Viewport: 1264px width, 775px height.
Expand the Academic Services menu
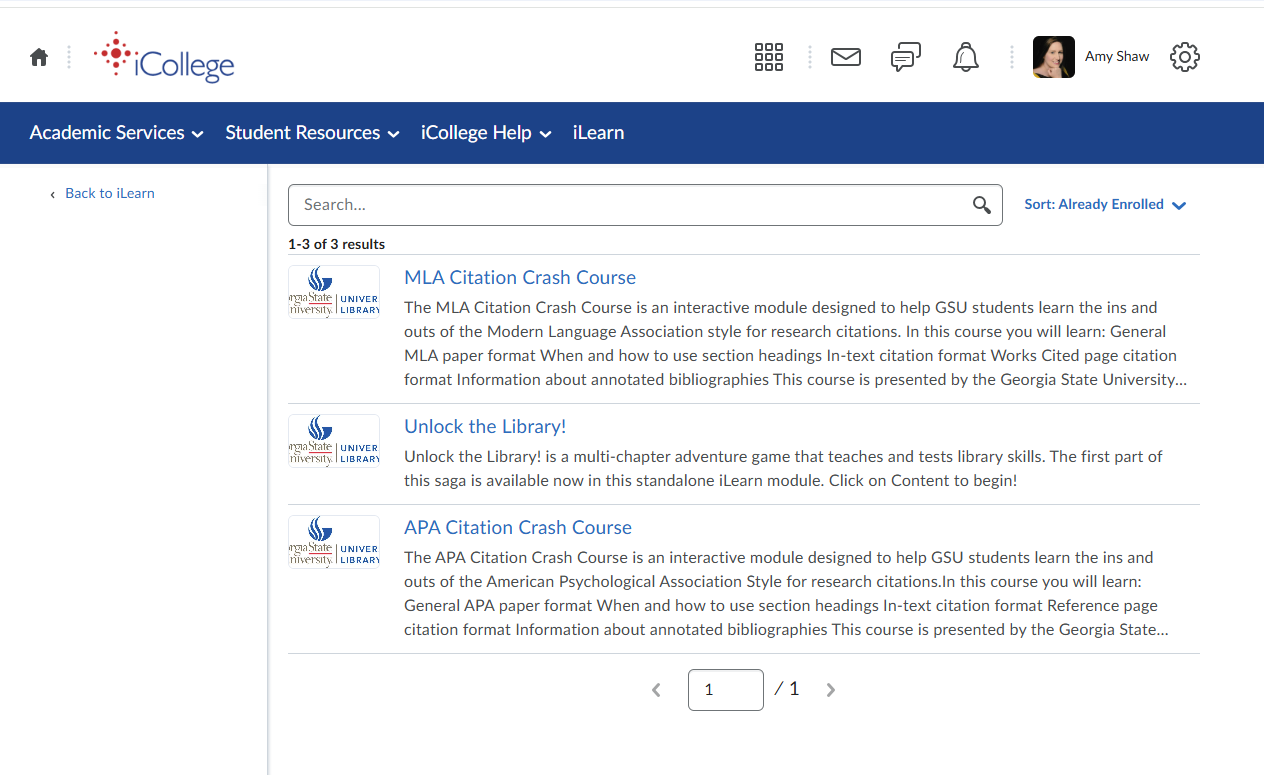tap(116, 133)
